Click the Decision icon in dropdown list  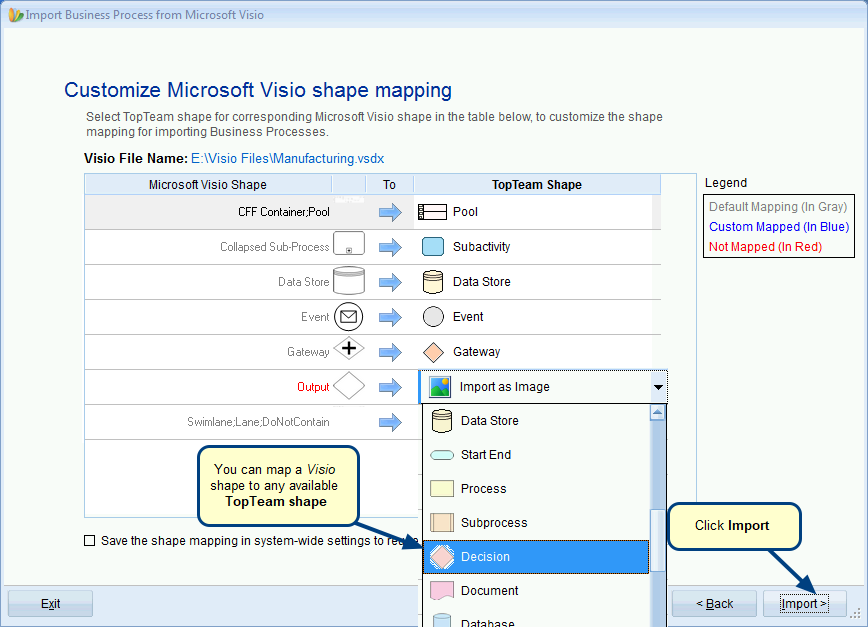coord(442,557)
